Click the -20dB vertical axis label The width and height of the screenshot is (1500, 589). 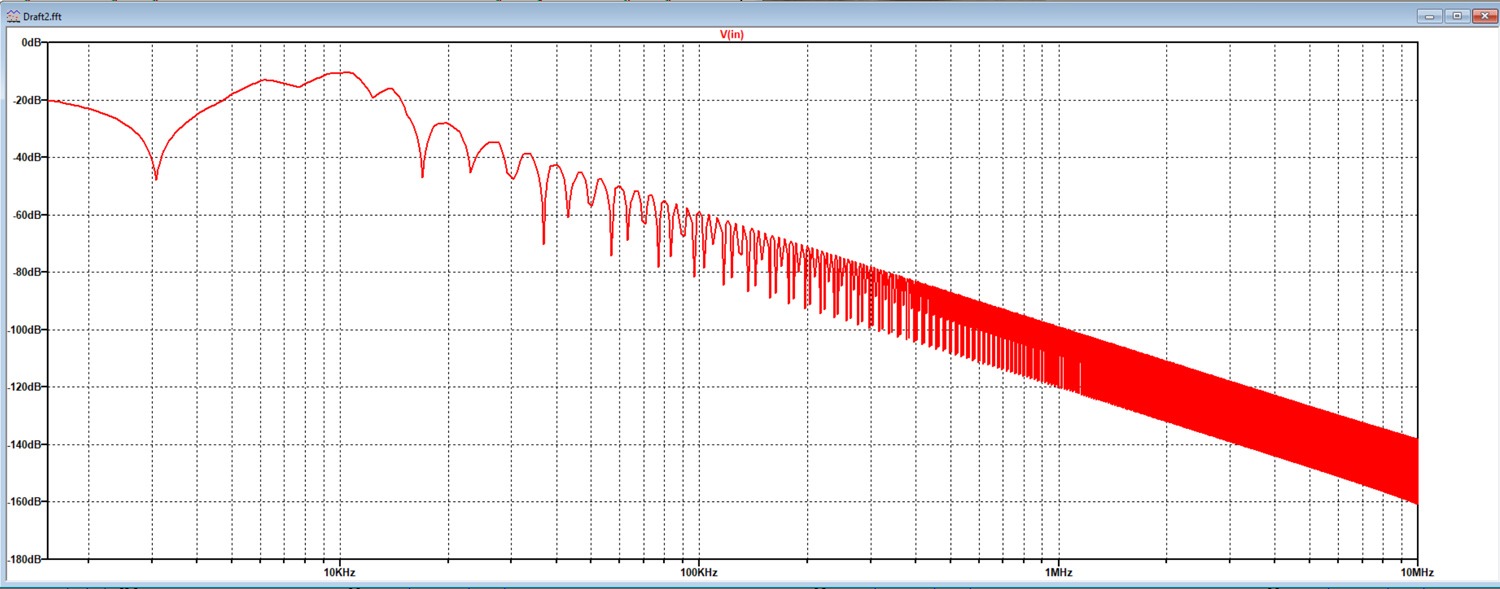(x=27, y=100)
